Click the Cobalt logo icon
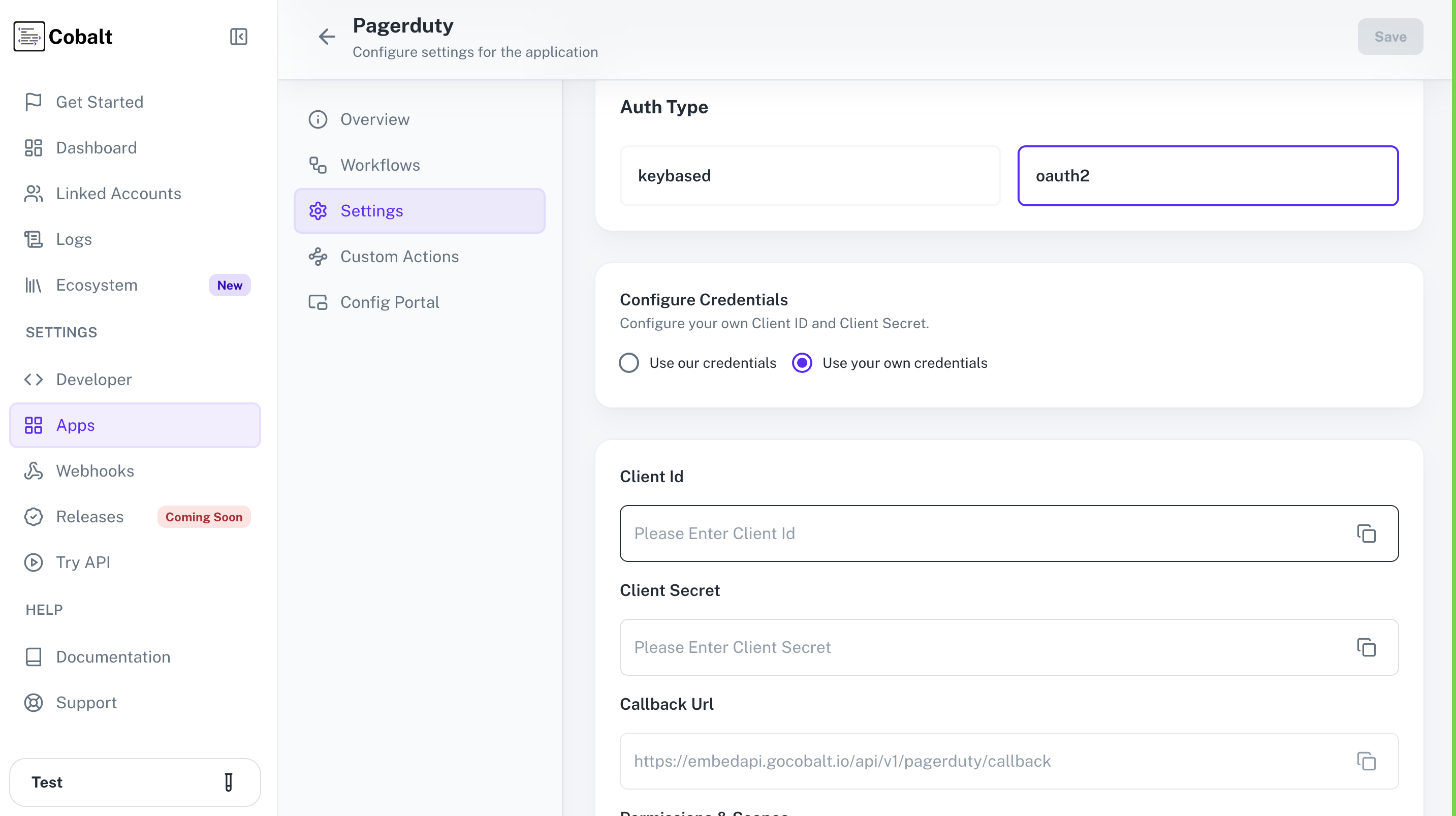This screenshot has height=816, width=1456. point(29,36)
